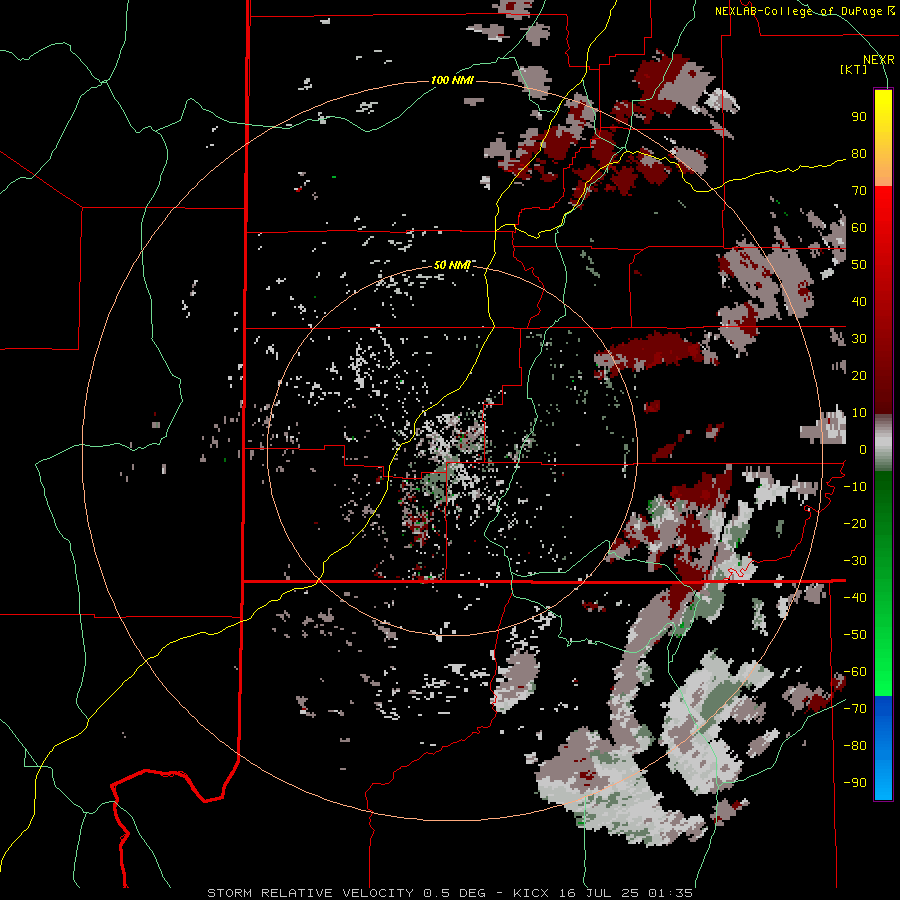Click the -90 value on velocity scale
The height and width of the screenshot is (900, 900).
point(855,783)
